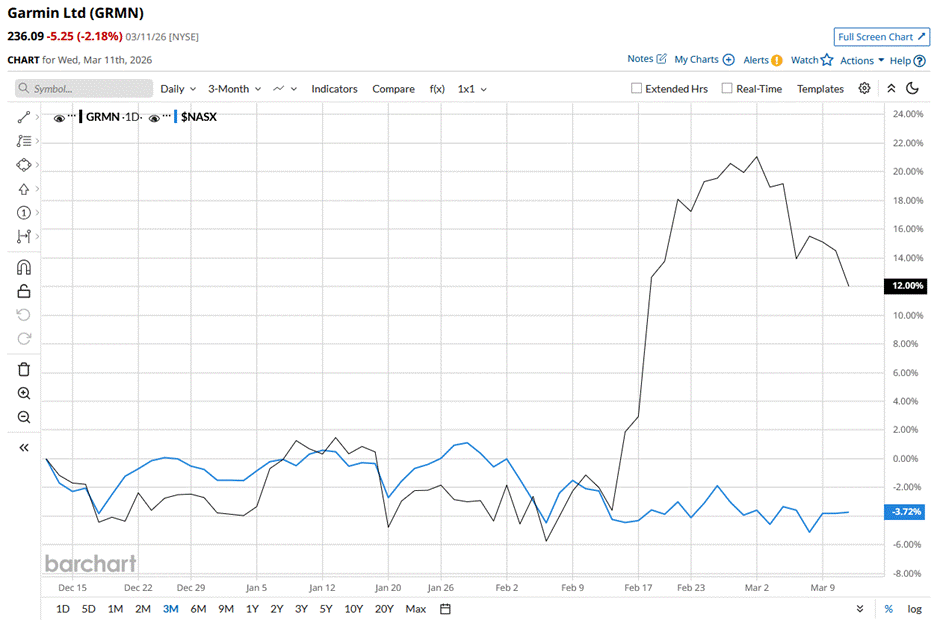The image size is (937, 620).
Task: Open GRMN series options ellipsis
Action: coord(72,116)
